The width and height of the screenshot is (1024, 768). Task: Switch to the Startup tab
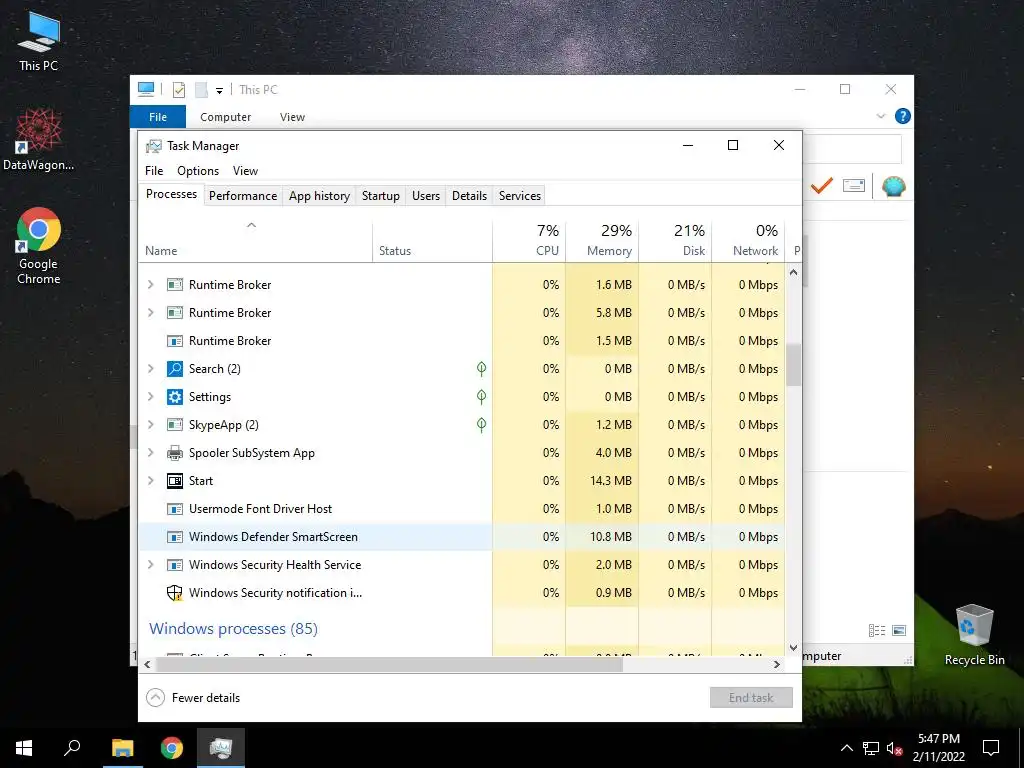(x=381, y=196)
